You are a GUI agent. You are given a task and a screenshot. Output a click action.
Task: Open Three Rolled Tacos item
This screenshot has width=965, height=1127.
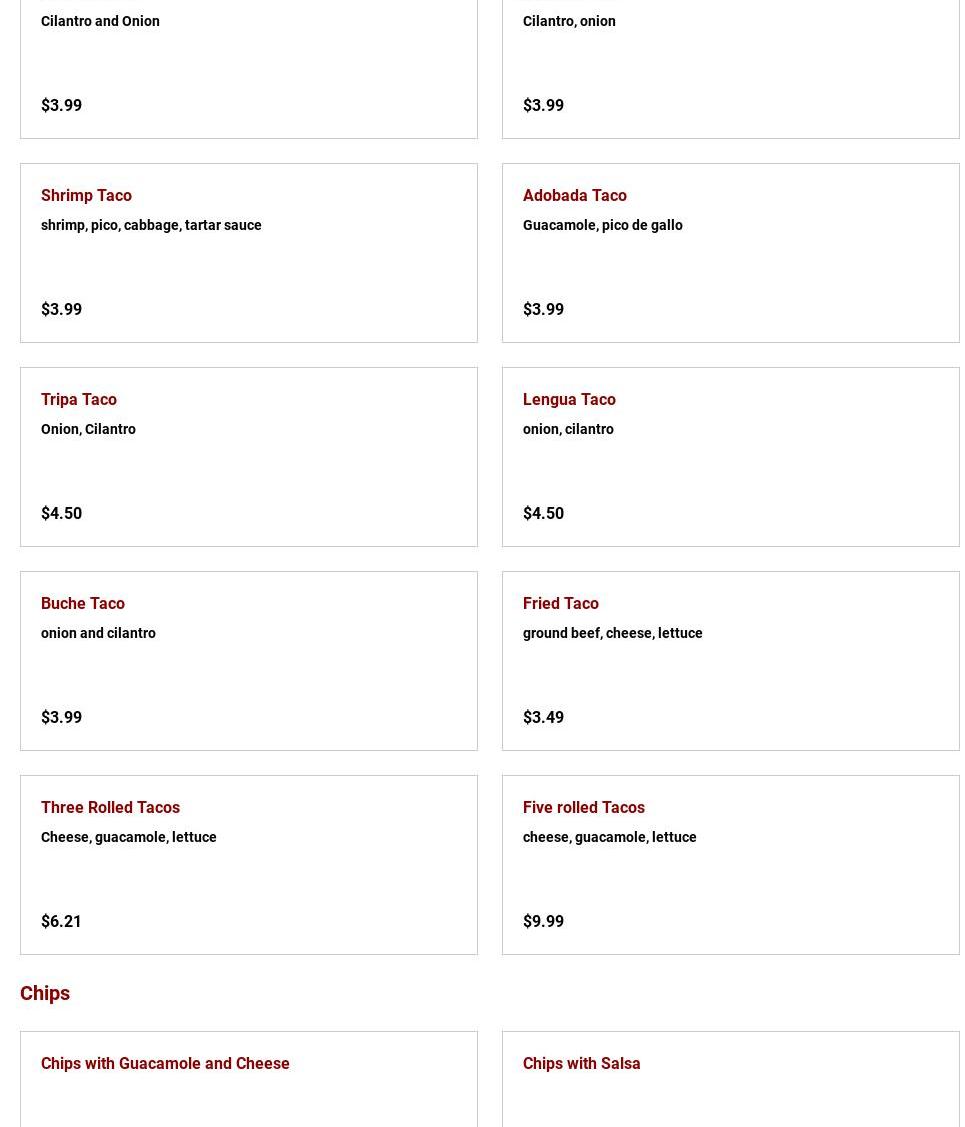(110, 807)
